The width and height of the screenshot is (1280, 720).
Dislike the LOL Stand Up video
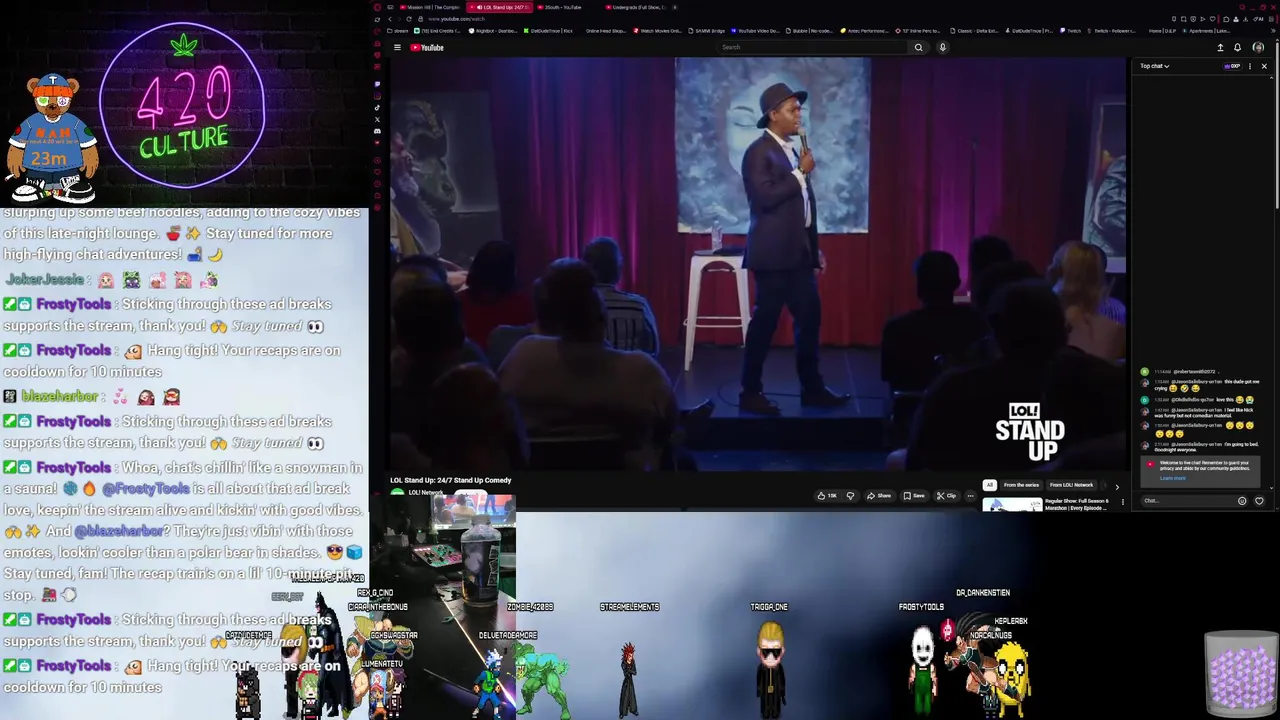tap(851, 495)
